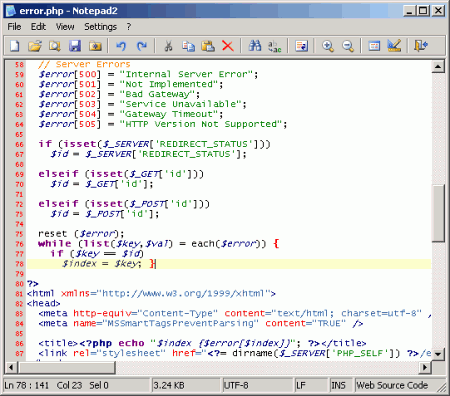Open the View menu
Image resolution: width=450 pixels, height=396 pixels.
[x=65, y=27]
